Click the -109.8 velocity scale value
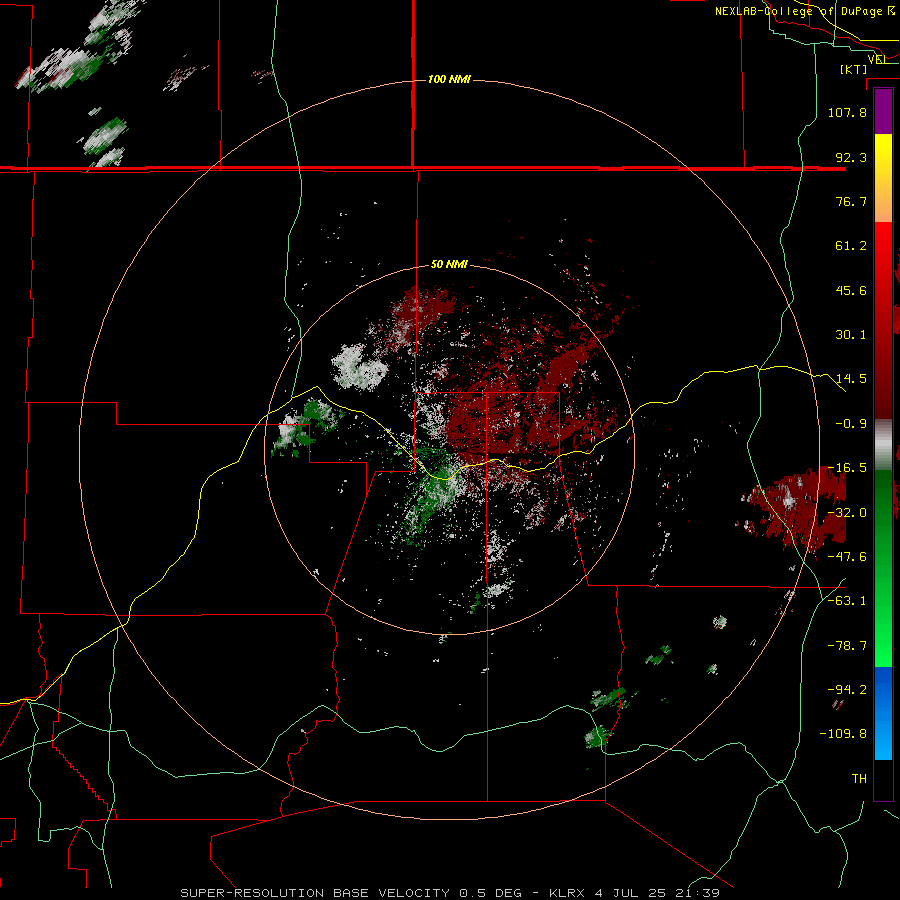 click(x=844, y=734)
